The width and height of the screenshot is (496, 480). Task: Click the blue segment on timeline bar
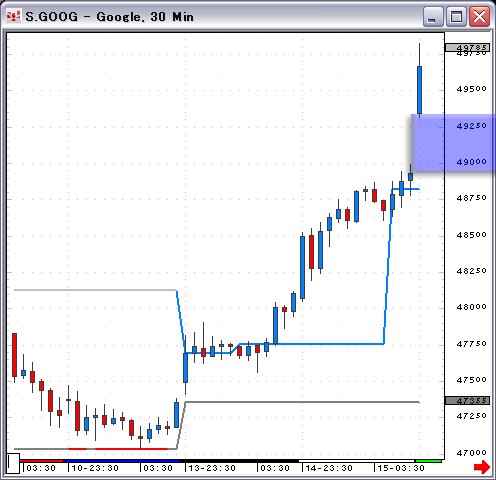(x=122, y=461)
